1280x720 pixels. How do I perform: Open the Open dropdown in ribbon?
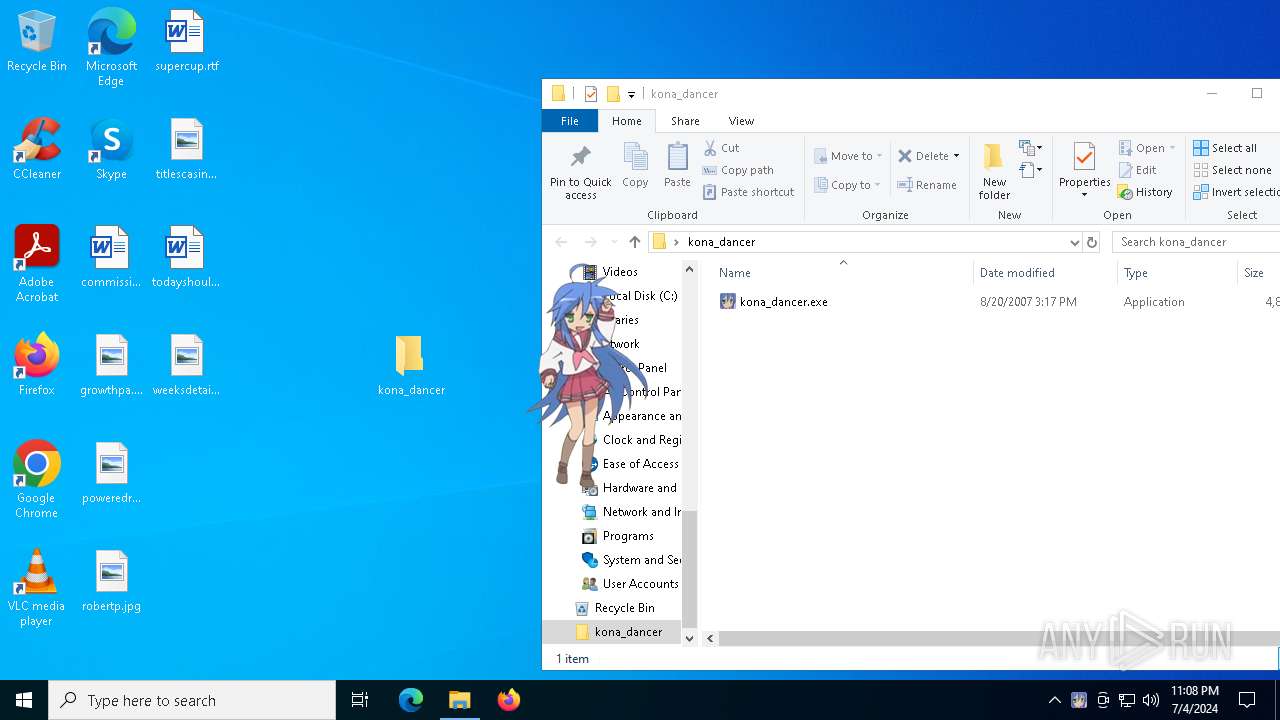coord(1147,148)
